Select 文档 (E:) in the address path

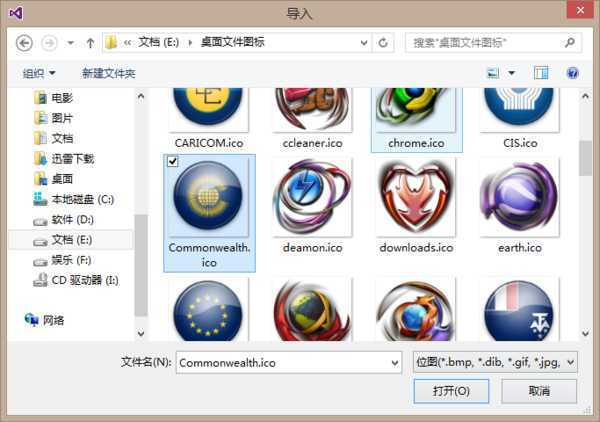[158, 42]
